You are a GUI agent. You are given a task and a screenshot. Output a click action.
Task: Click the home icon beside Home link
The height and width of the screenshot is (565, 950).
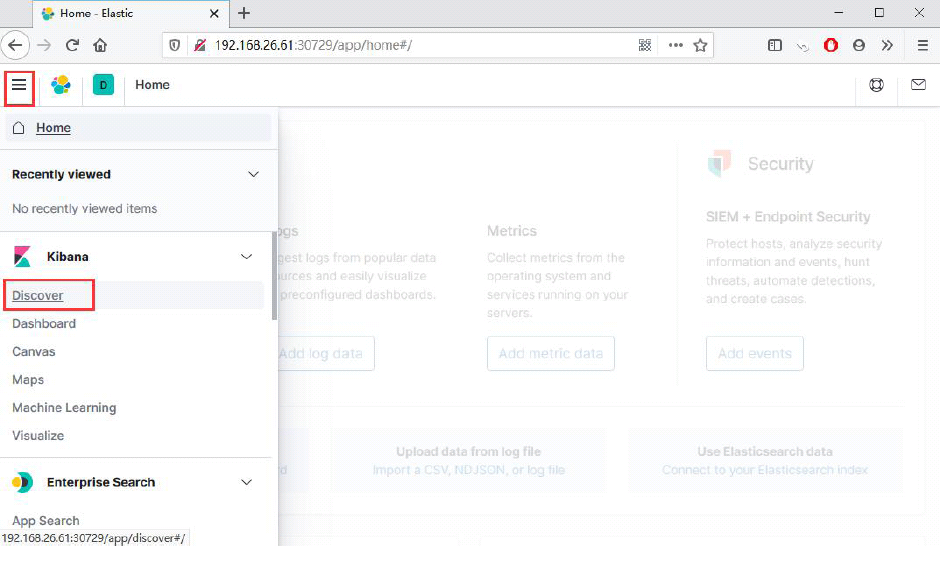point(19,128)
